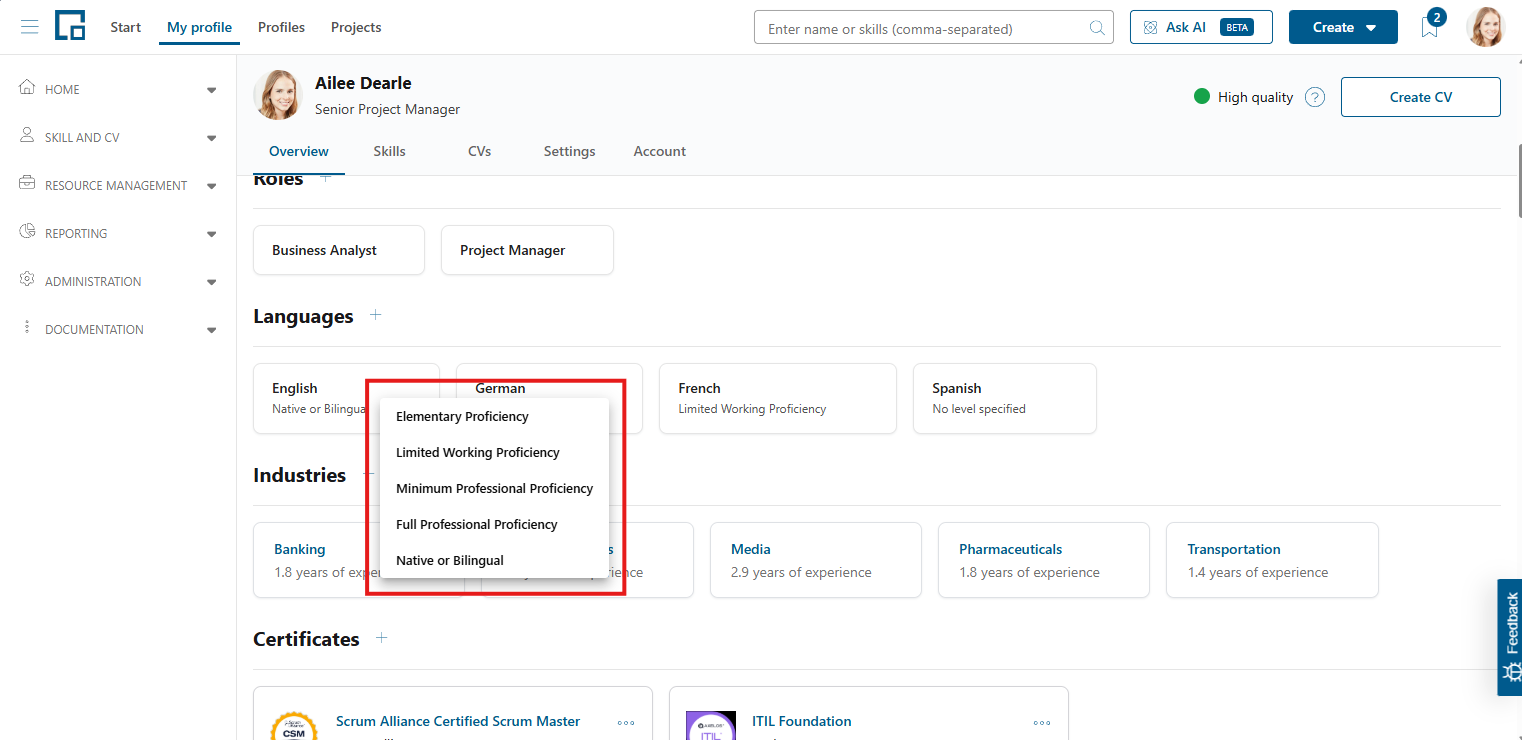Open the Create dropdown button

tap(1343, 27)
